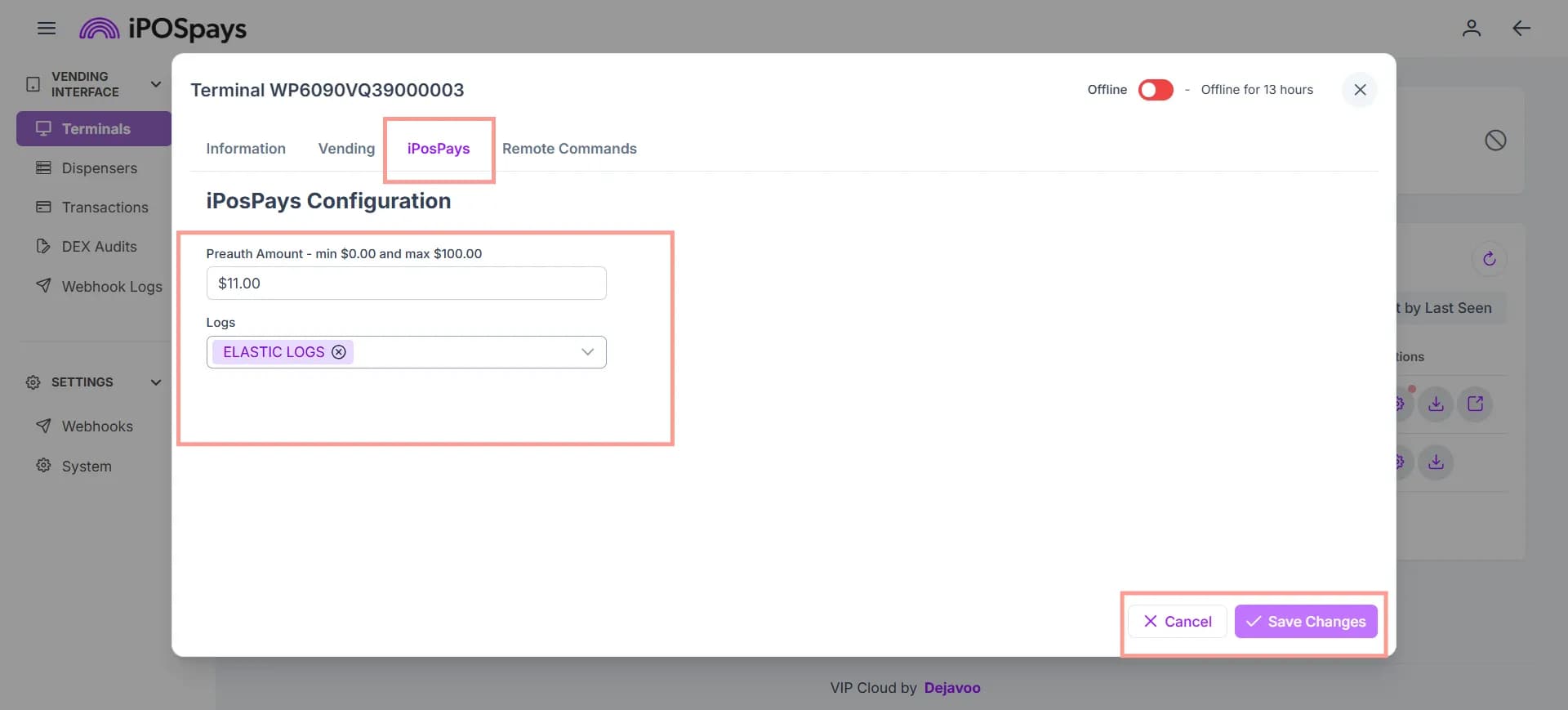Remove the ELASTIC LOGS tag
Image resolution: width=1568 pixels, height=710 pixels.
click(338, 352)
